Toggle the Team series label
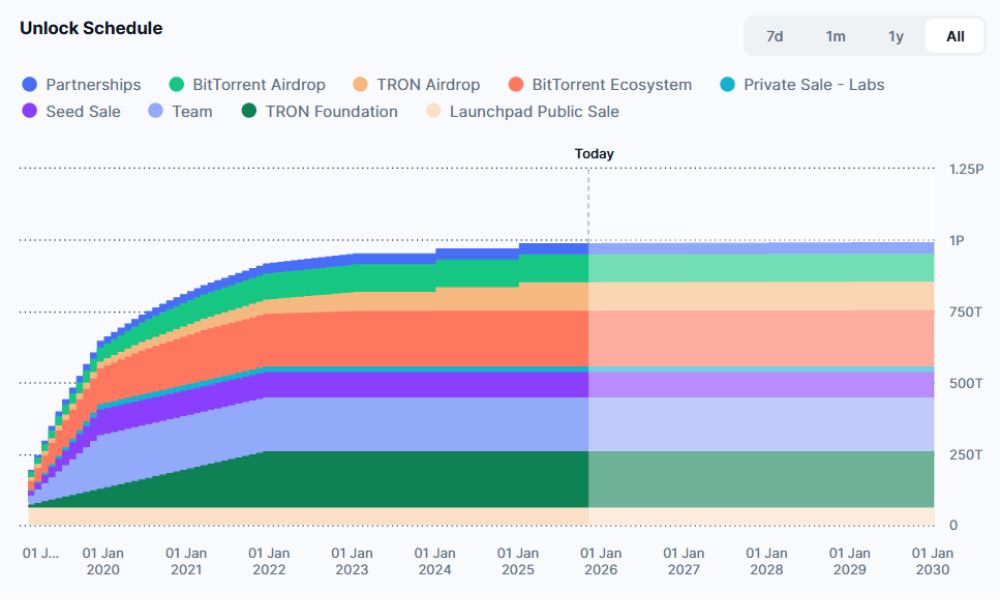Viewport: 1000px width, 600px height. [192, 112]
